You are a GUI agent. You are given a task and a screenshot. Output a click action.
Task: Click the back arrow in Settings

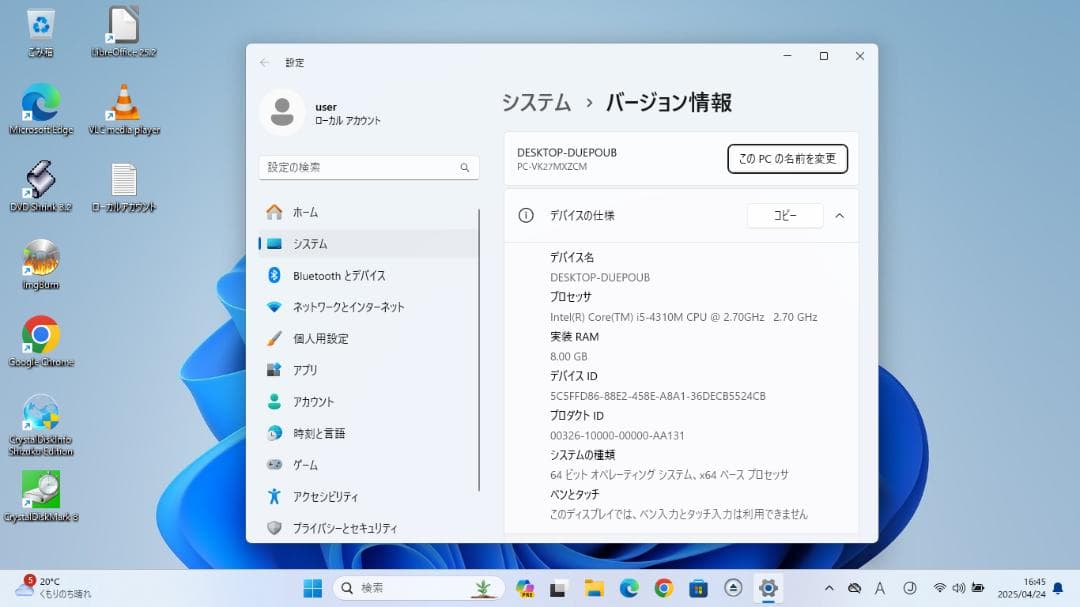tap(264, 63)
